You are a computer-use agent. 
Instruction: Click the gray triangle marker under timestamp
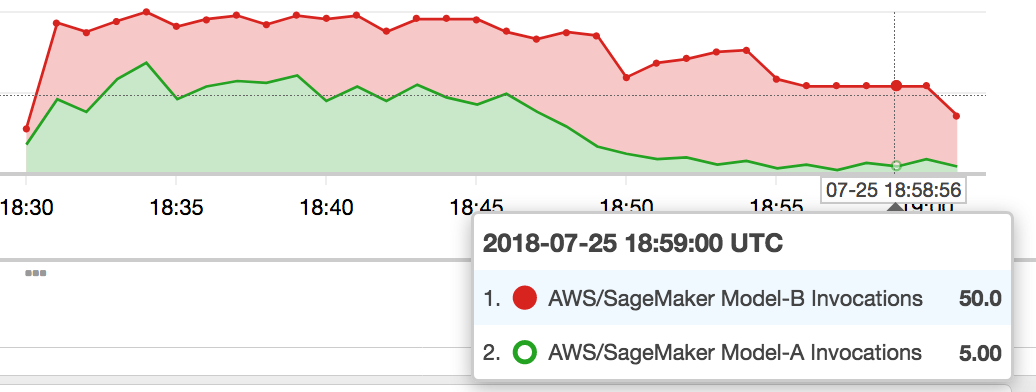click(x=894, y=207)
